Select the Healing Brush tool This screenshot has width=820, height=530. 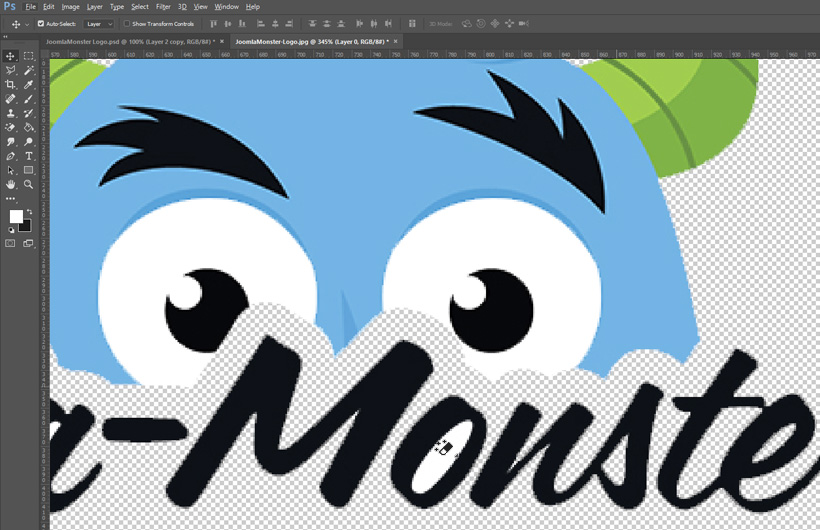point(10,99)
